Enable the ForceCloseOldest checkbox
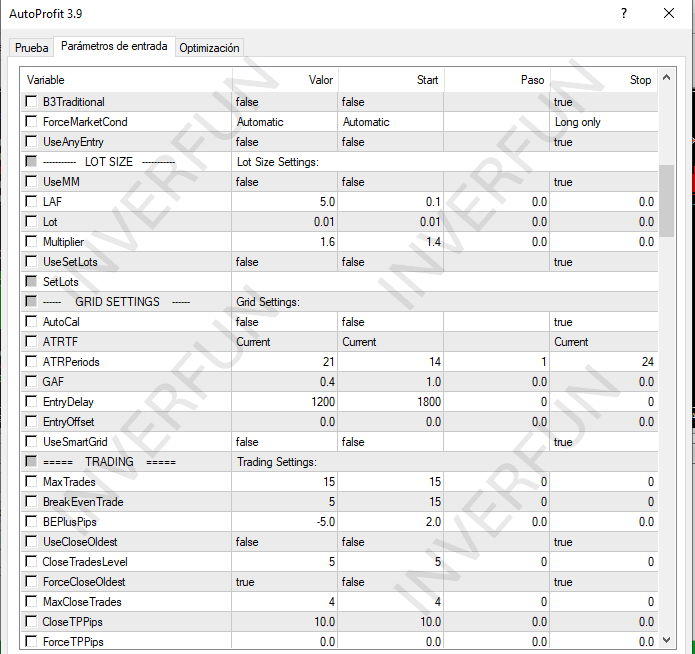This screenshot has height=654, width=695. (x=31, y=582)
